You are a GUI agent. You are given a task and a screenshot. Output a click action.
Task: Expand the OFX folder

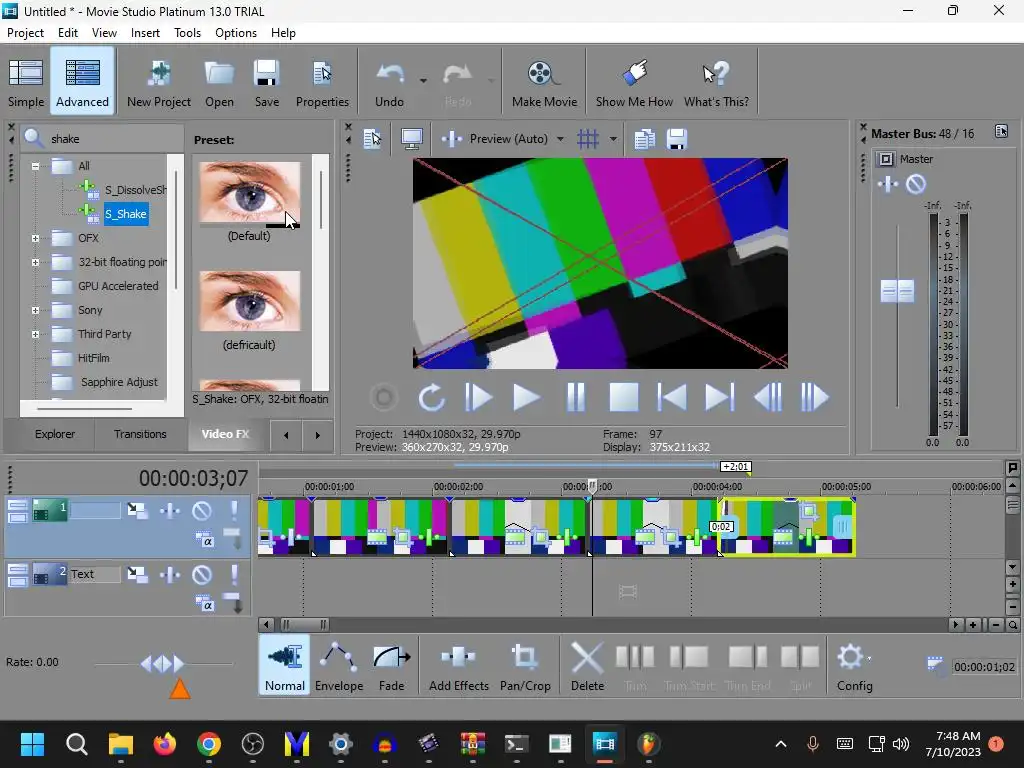[x=35, y=238]
